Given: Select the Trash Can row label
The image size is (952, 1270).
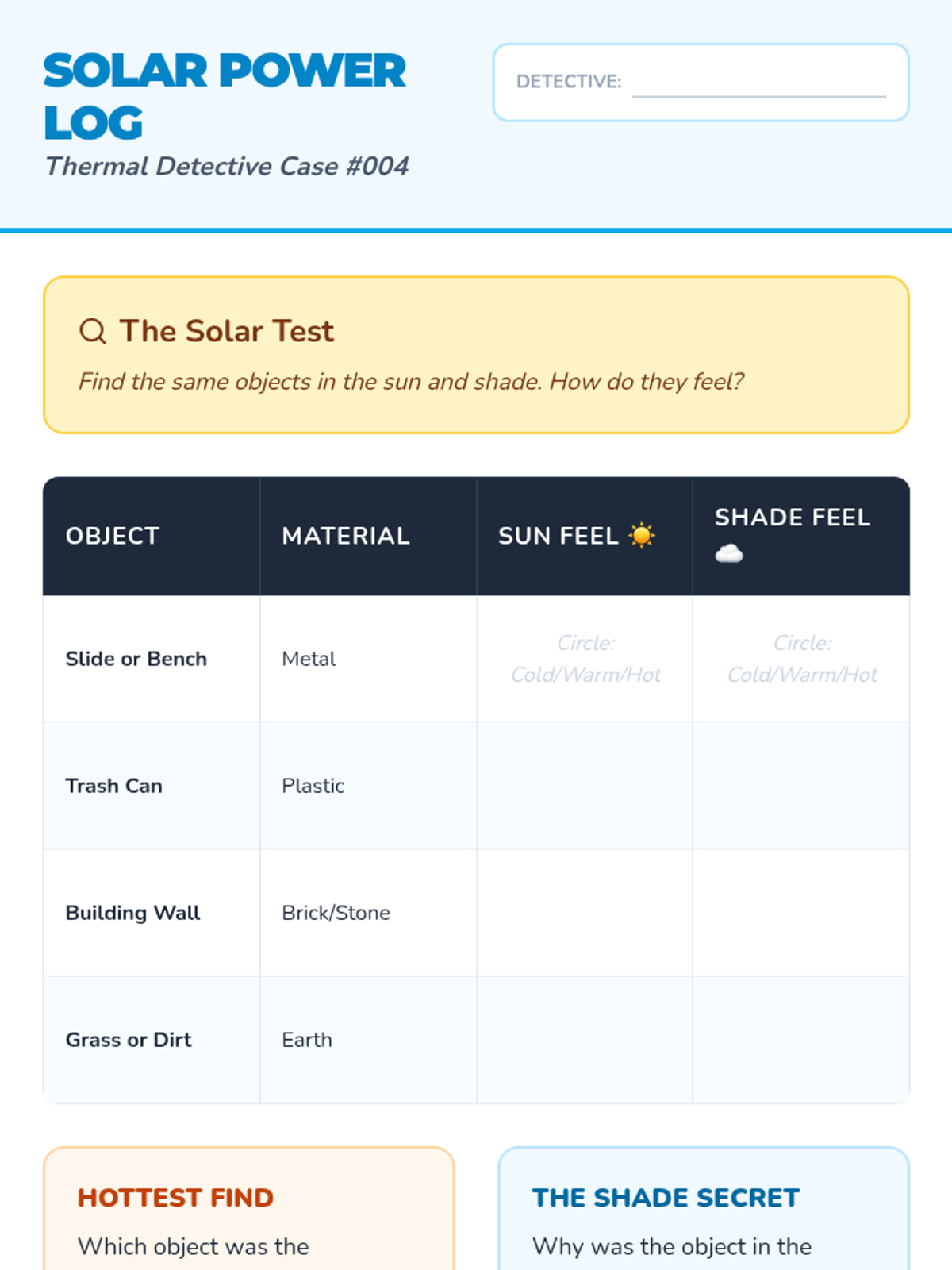Looking at the screenshot, I should (x=114, y=786).
